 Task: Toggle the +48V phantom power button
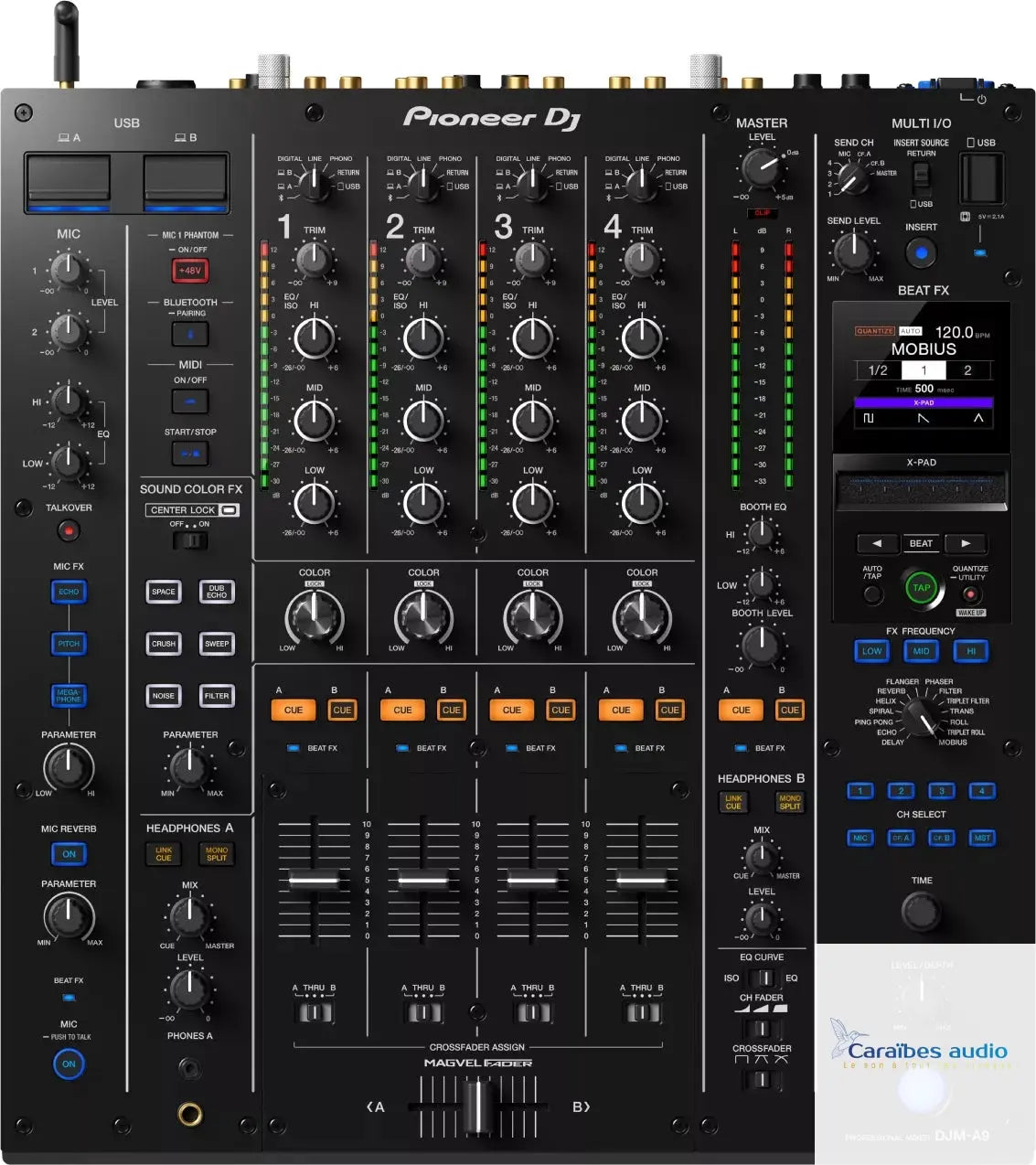coord(190,271)
